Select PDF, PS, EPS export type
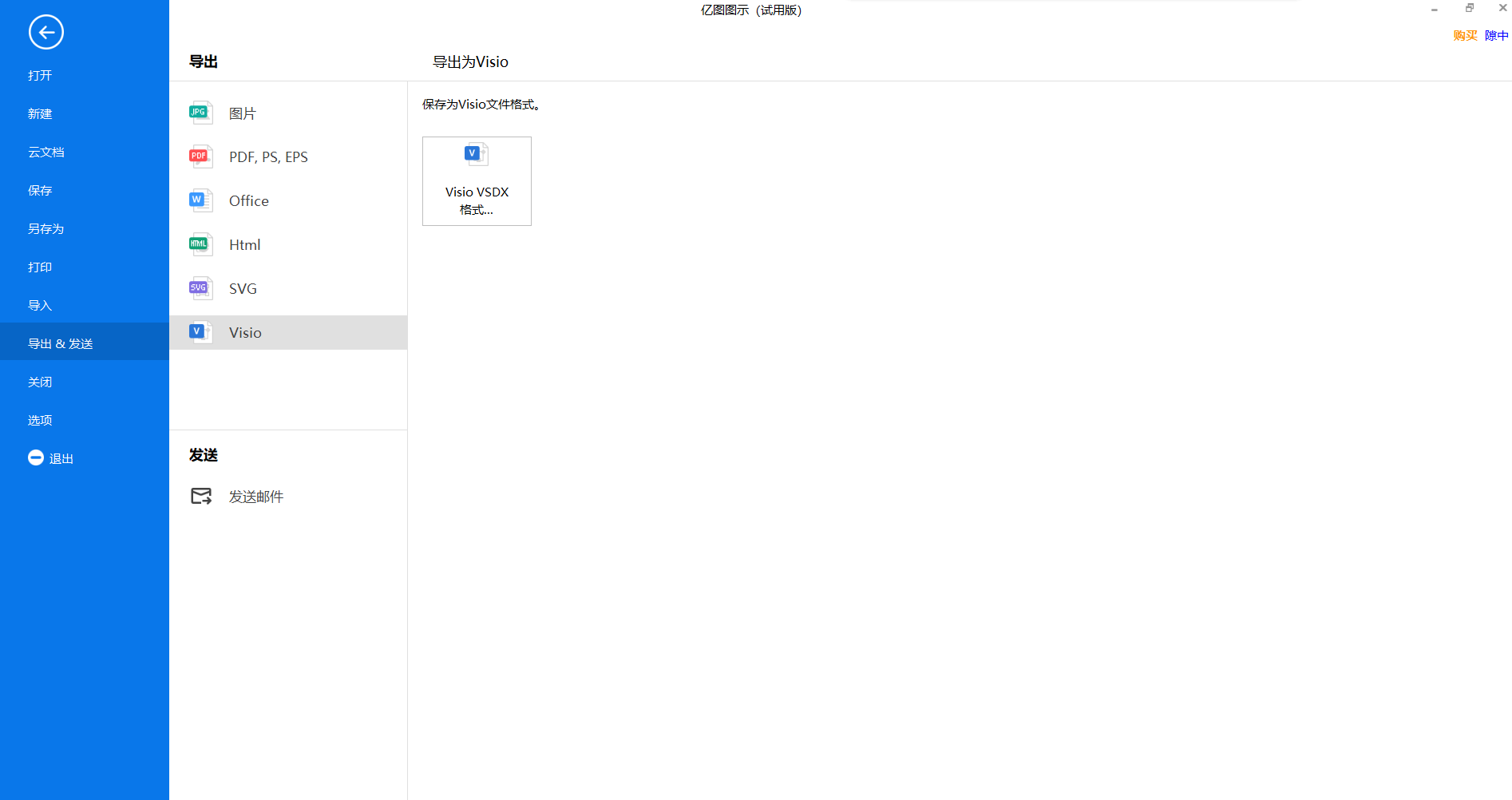 [x=268, y=157]
